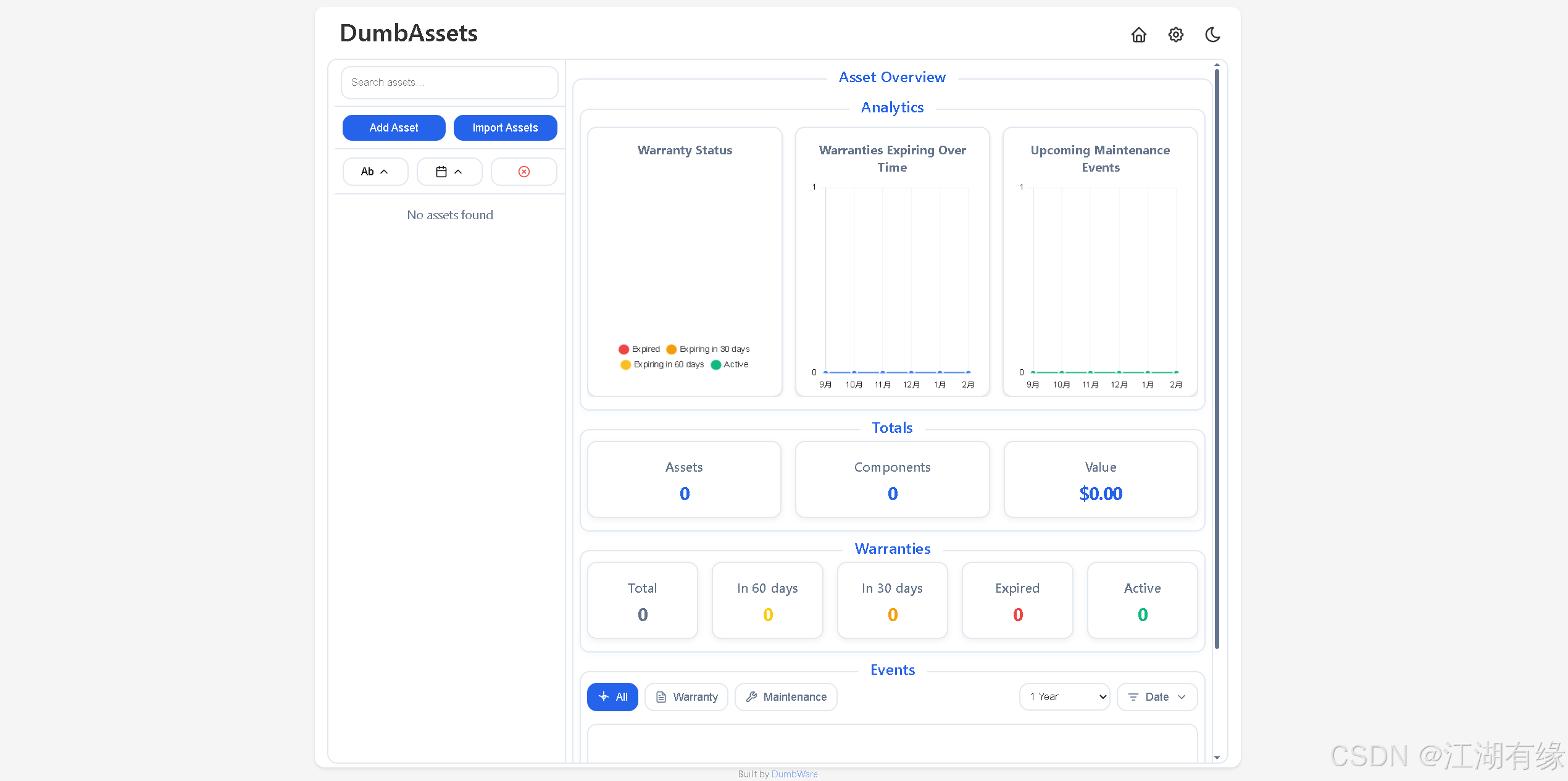Toggle Expired legend in Warranty Status

pyautogui.click(x=640, y=349)
